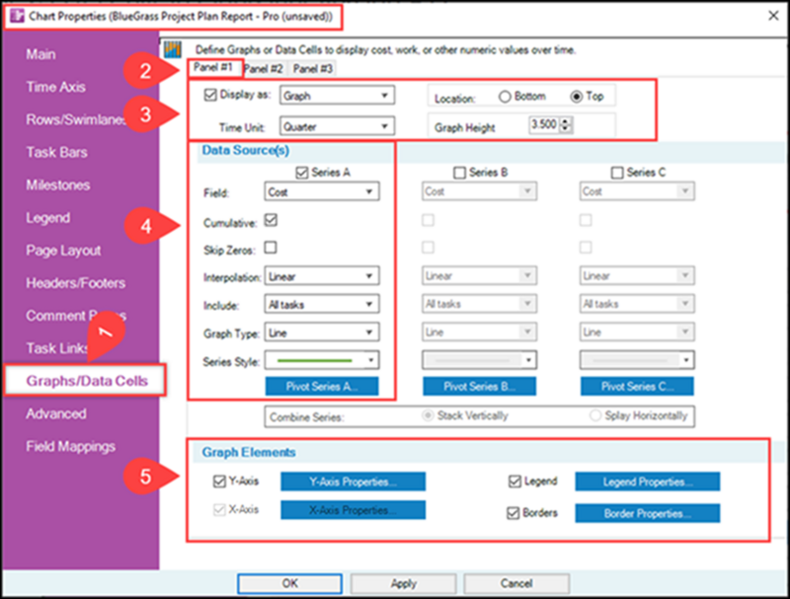
Task: Click the Graph Height value field
Action: [x=544, y=124]
